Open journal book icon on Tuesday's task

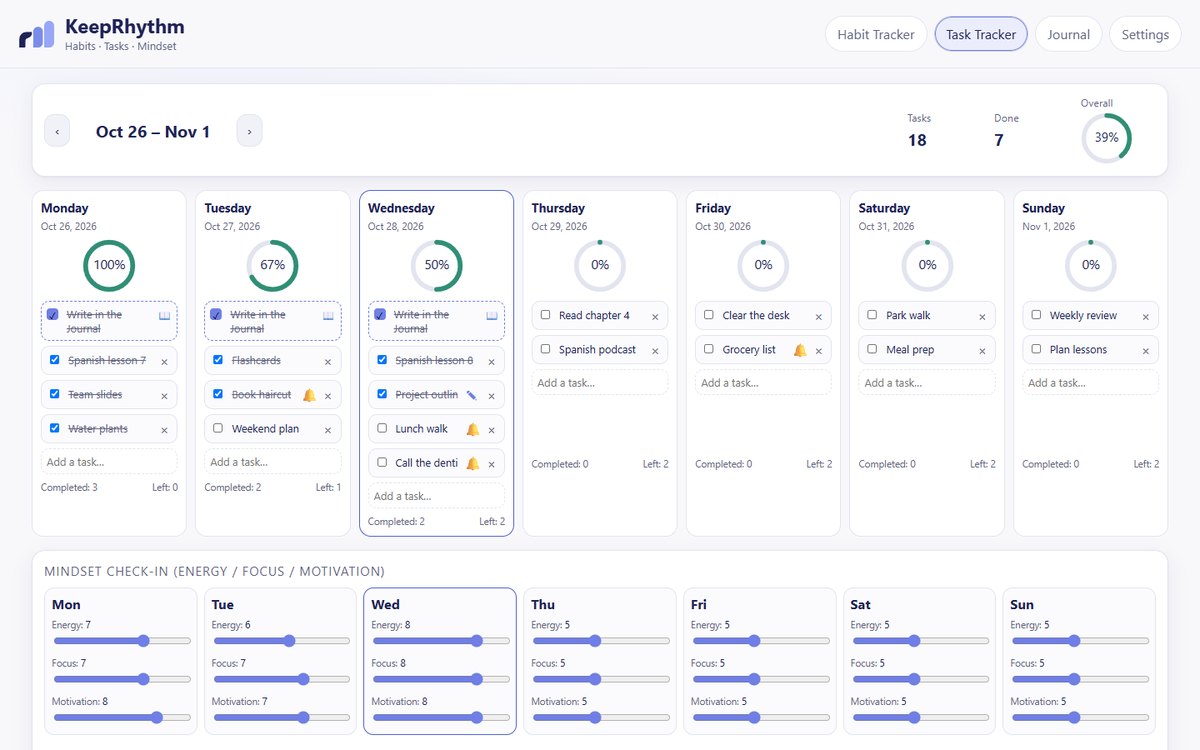[328, 315]
